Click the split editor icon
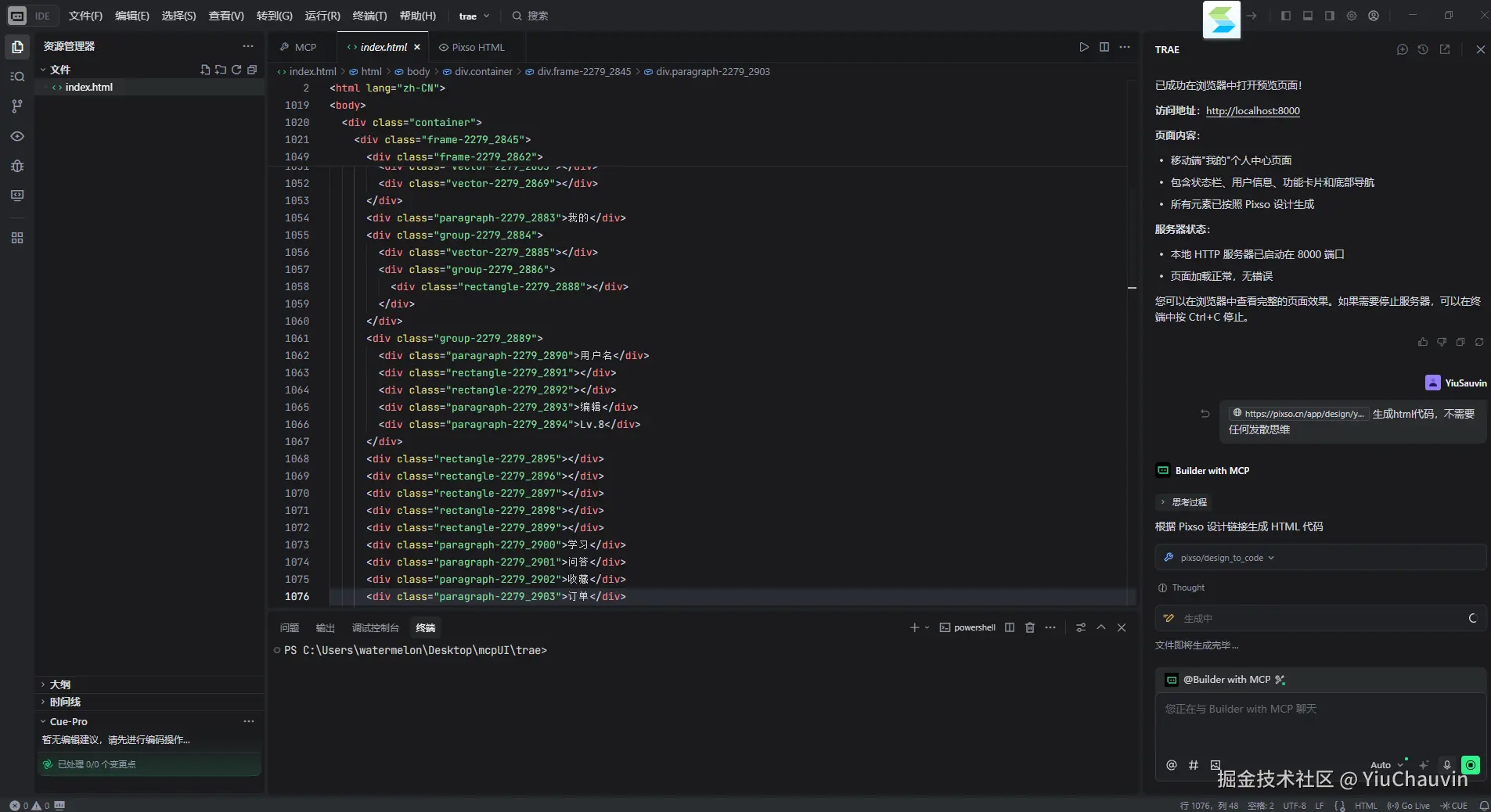Screen dimensions: 1491x812 (x=1104, y=47)
